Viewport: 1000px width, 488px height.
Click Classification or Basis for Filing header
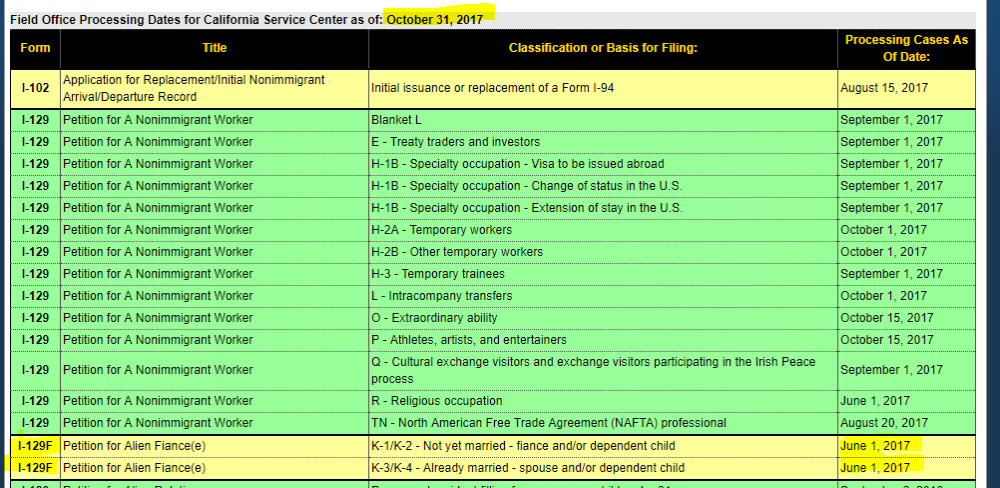[603, 48]
